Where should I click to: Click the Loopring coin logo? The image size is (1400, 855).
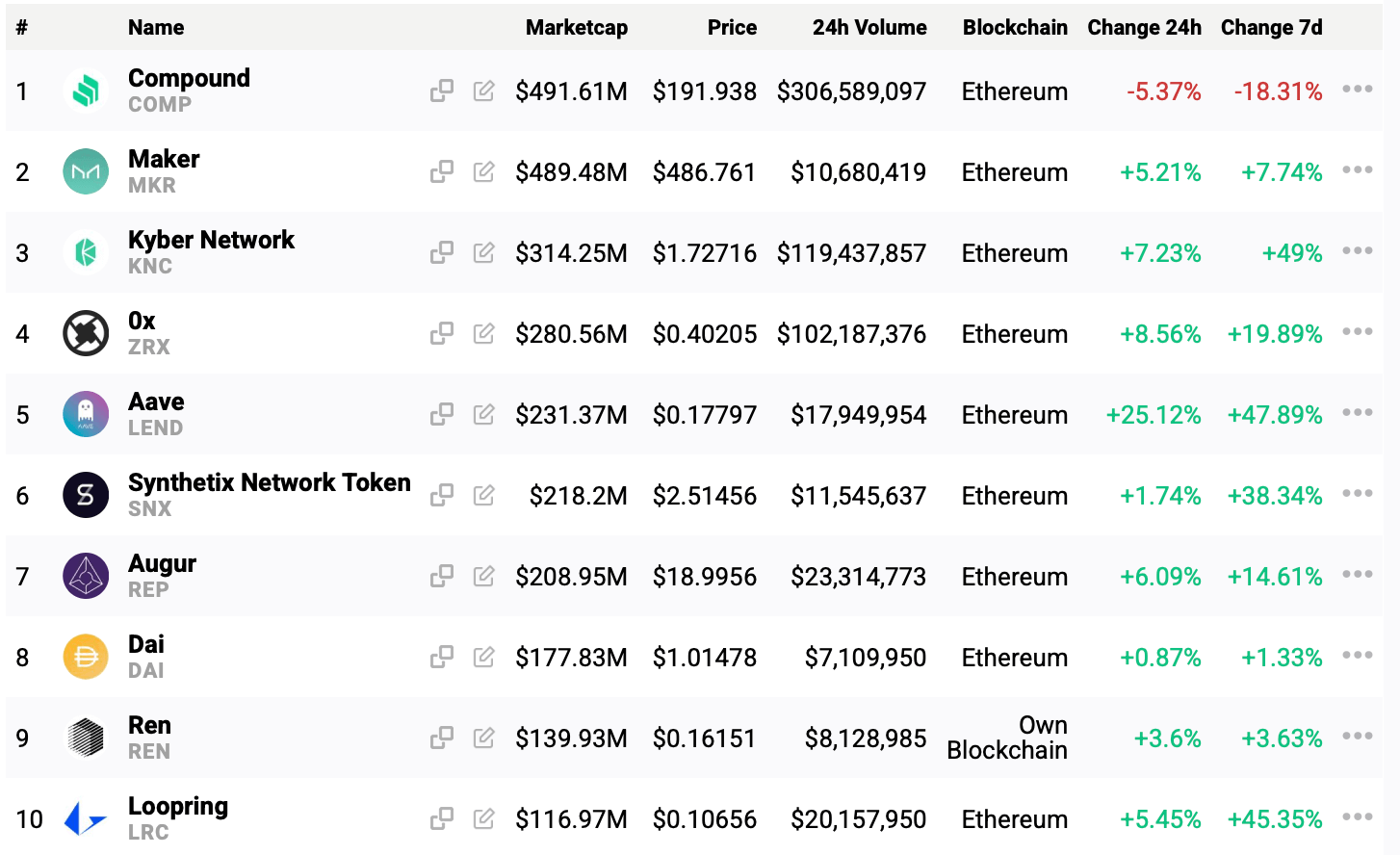(x=86, y=819)
